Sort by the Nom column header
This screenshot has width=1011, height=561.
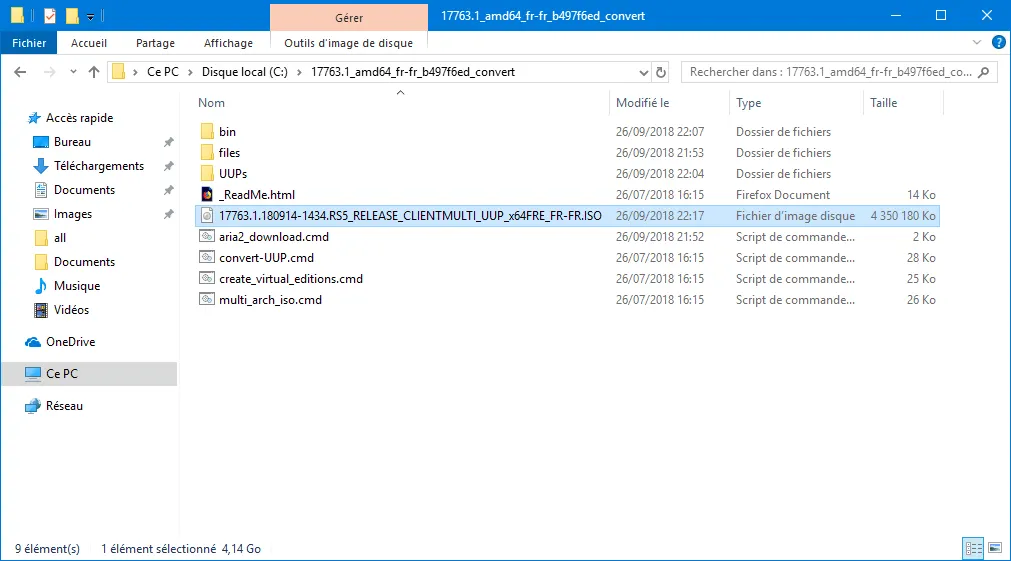pyautogui.click(x=211, y=103)
